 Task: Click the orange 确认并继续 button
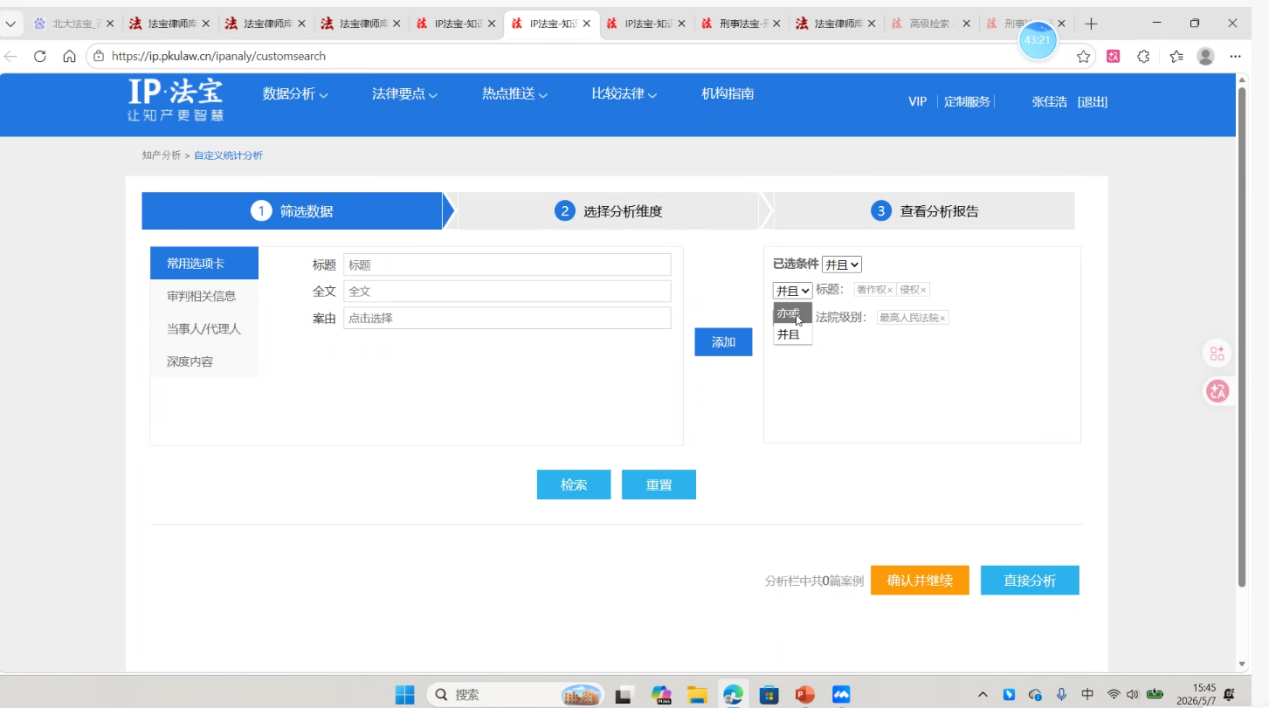click(x=920, y=580)
